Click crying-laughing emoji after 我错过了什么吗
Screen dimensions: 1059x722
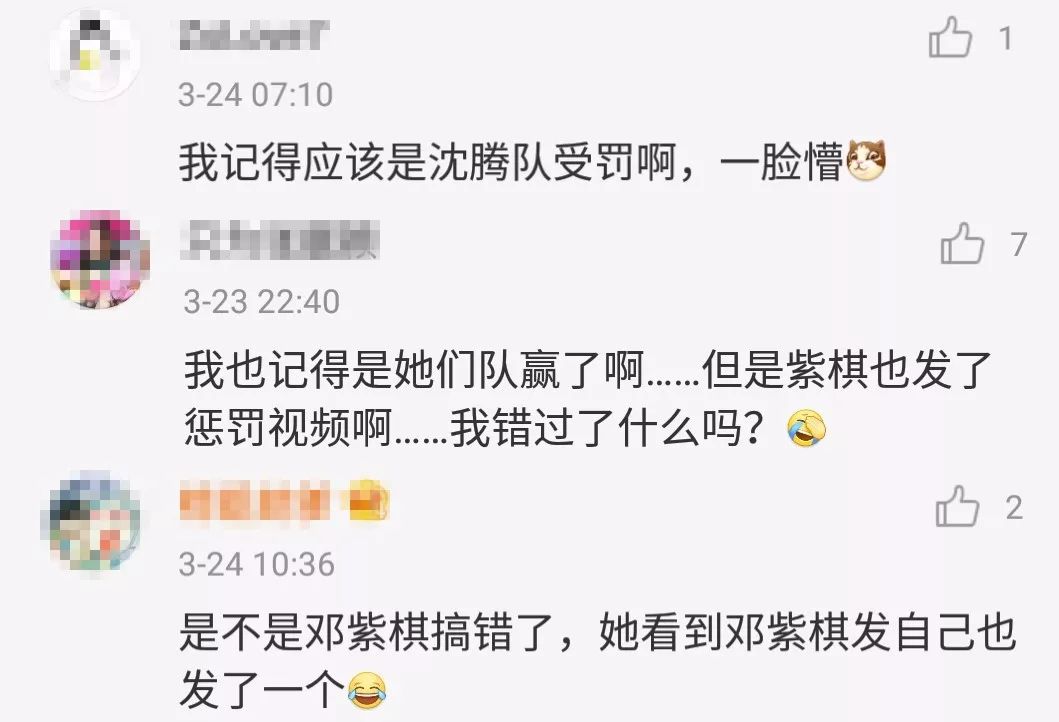[x=807, y=428]
